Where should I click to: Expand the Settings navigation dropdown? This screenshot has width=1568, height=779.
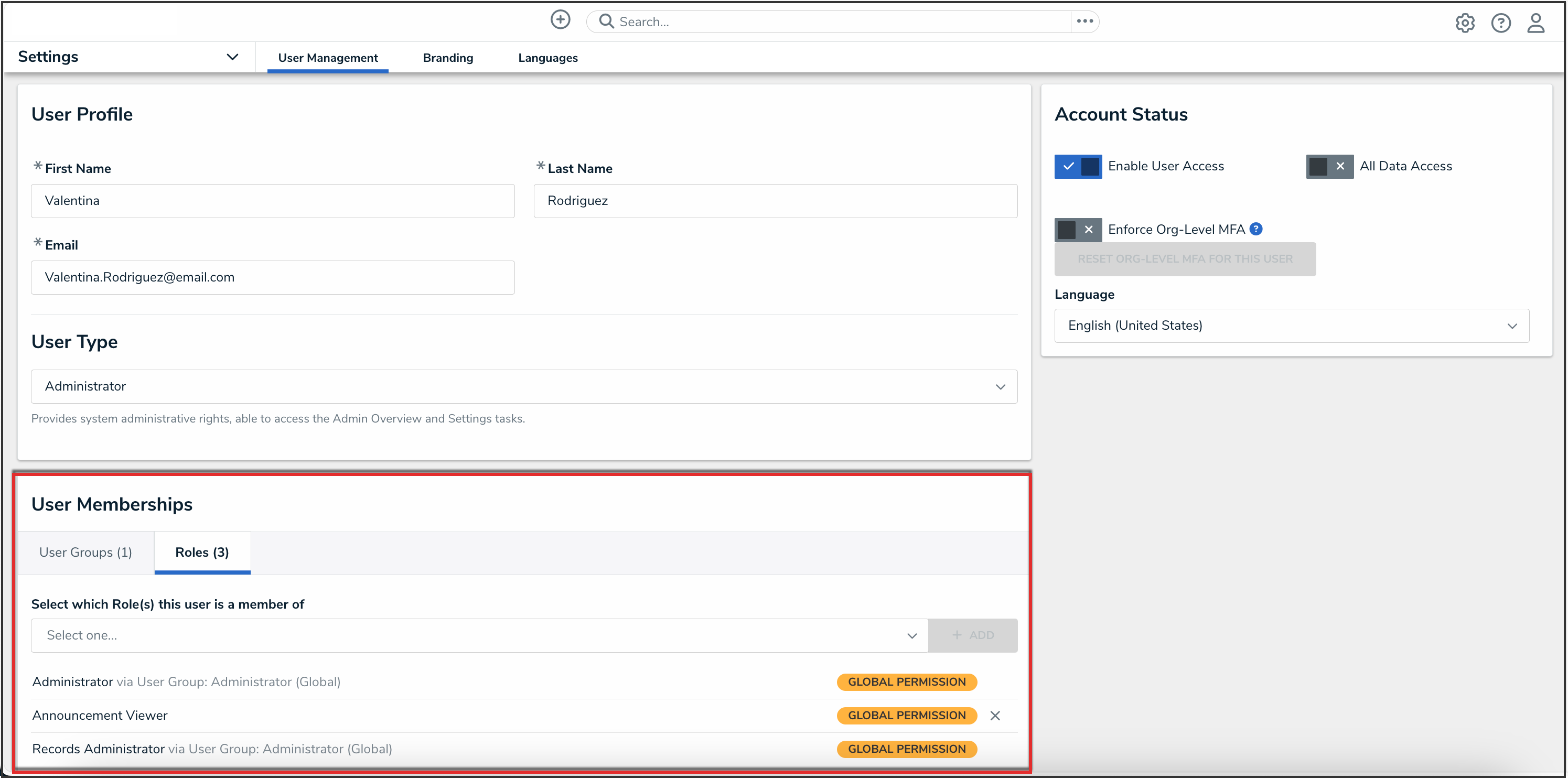[x=232, y=57]
